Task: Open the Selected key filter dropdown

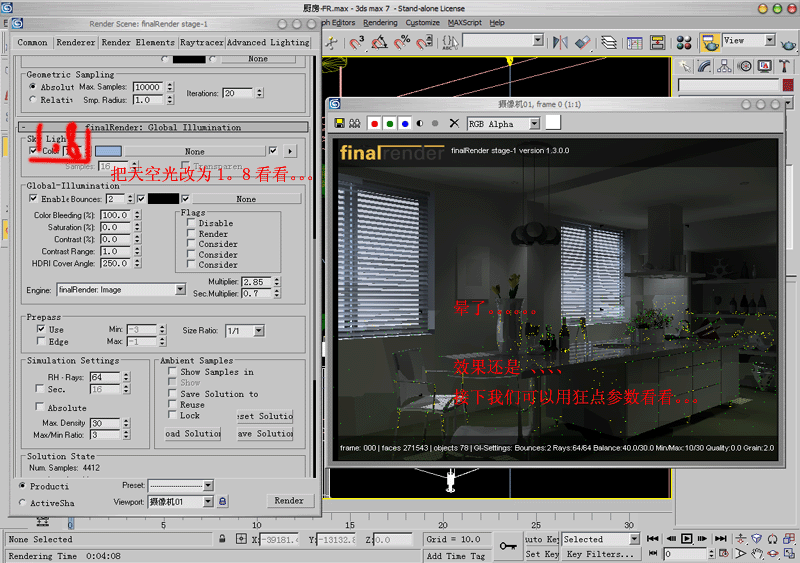Action: (601, 539)
